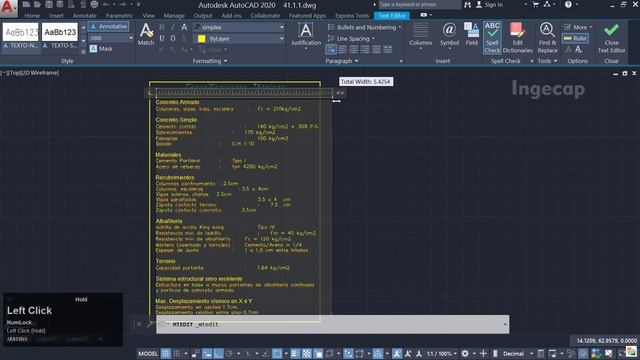Open the workspace switching gear icon

pos(465,353)
